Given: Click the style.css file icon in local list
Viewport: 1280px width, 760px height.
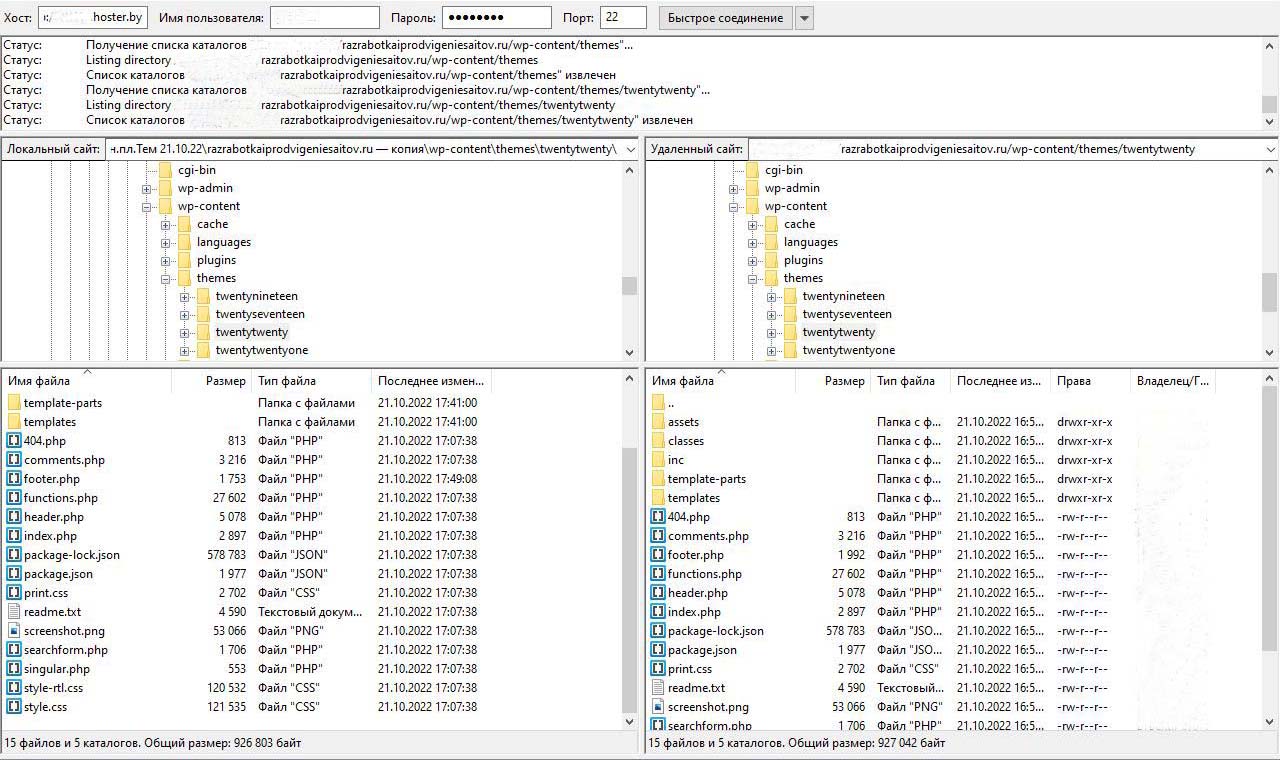Looking at the screenshot, I should coord(14,707).
